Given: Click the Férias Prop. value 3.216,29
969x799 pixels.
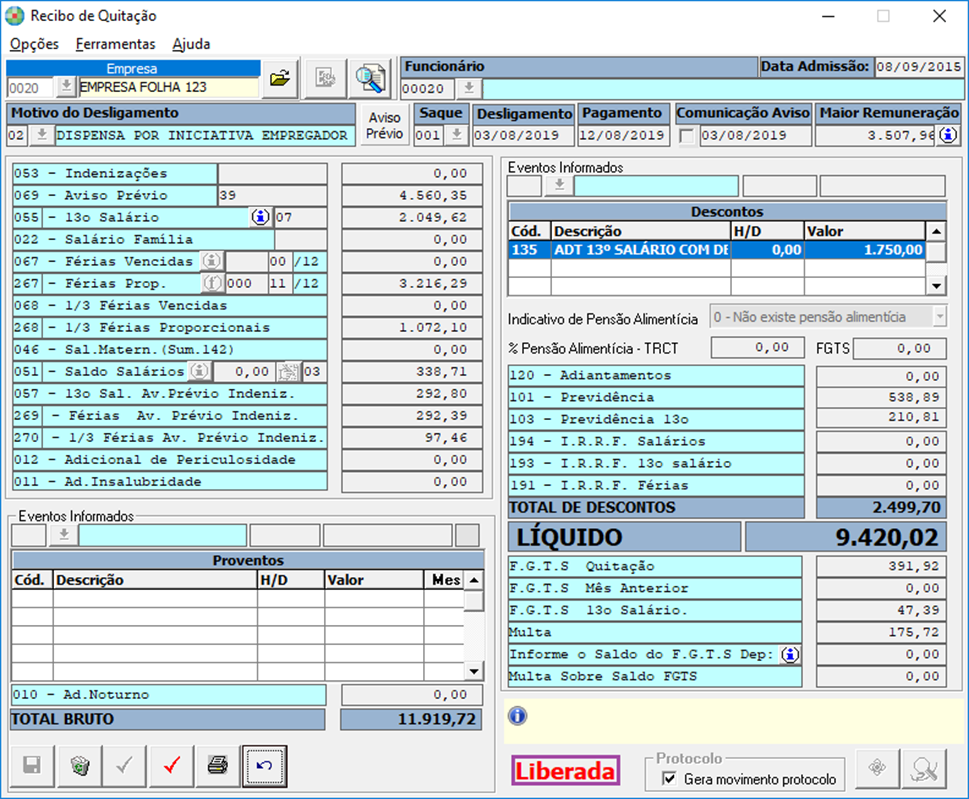Looking at the screenshot, I should 412,283.
